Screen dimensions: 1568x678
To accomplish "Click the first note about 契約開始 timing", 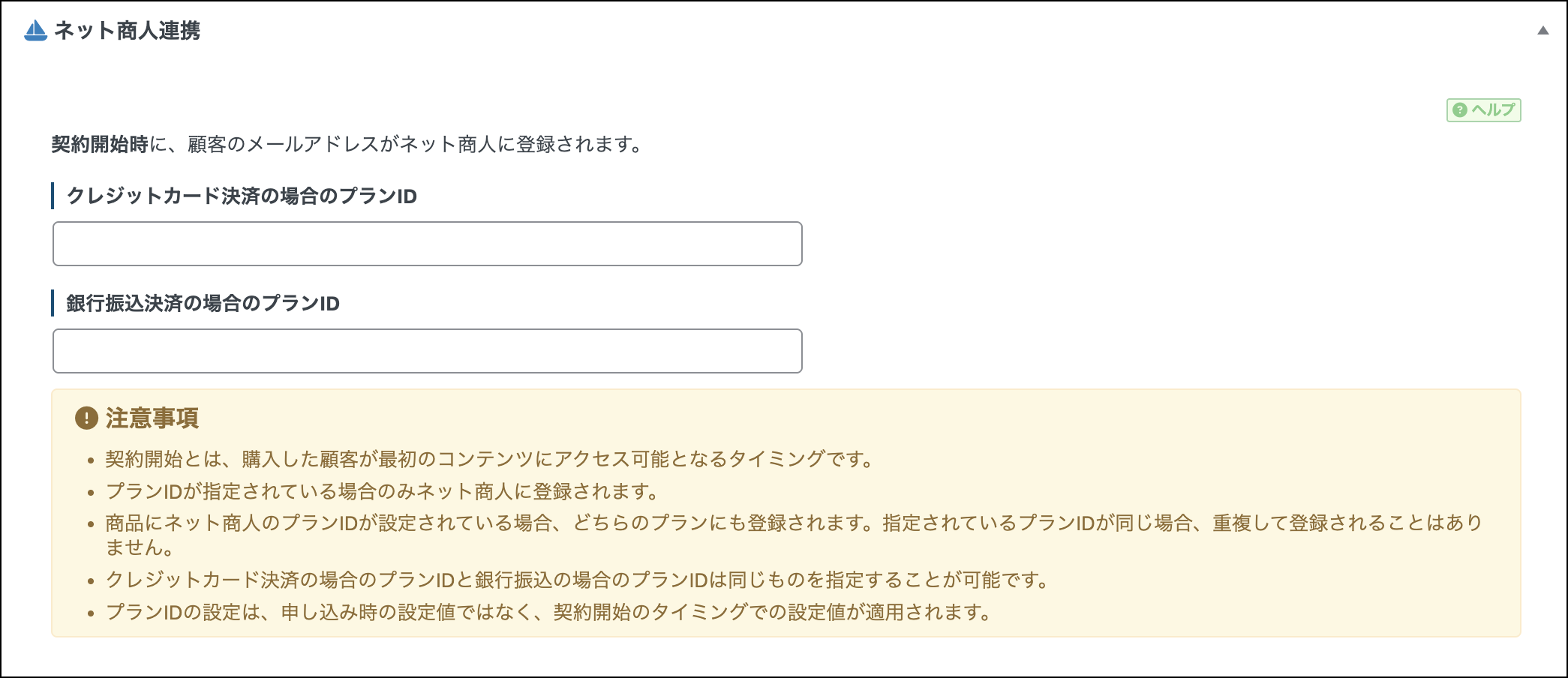I will coord(489,459).
